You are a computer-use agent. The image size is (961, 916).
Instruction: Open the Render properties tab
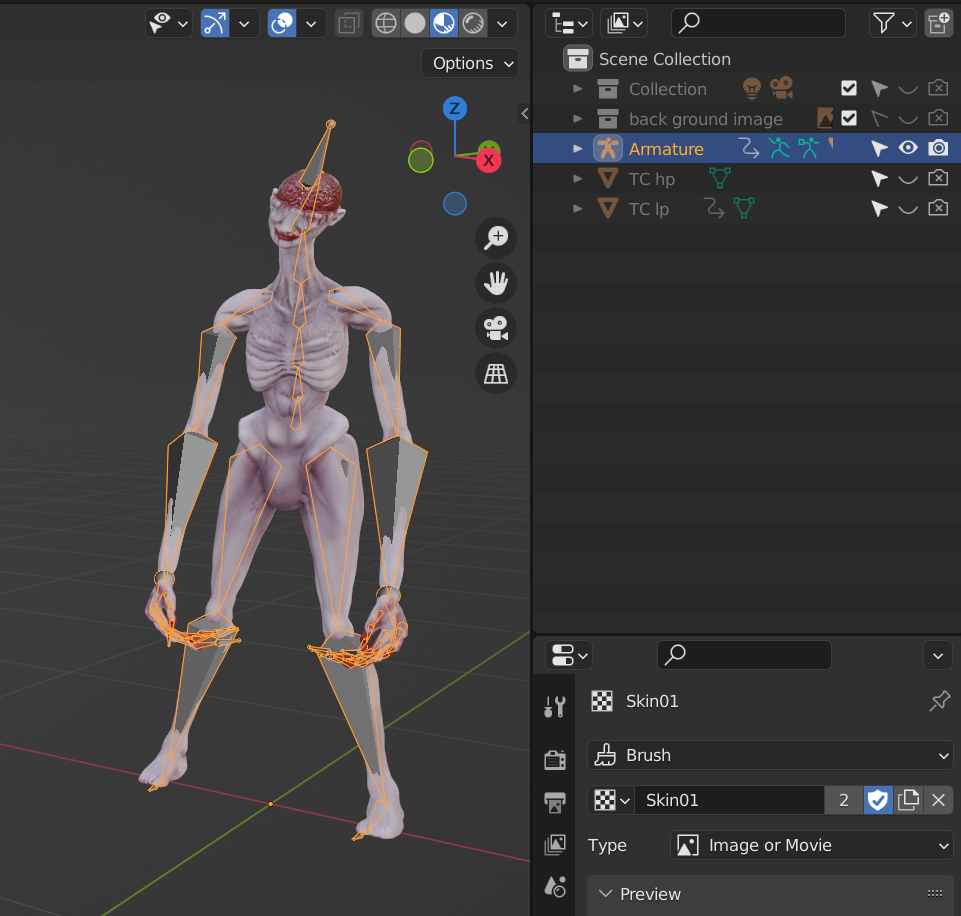click(x=555, y=760)
